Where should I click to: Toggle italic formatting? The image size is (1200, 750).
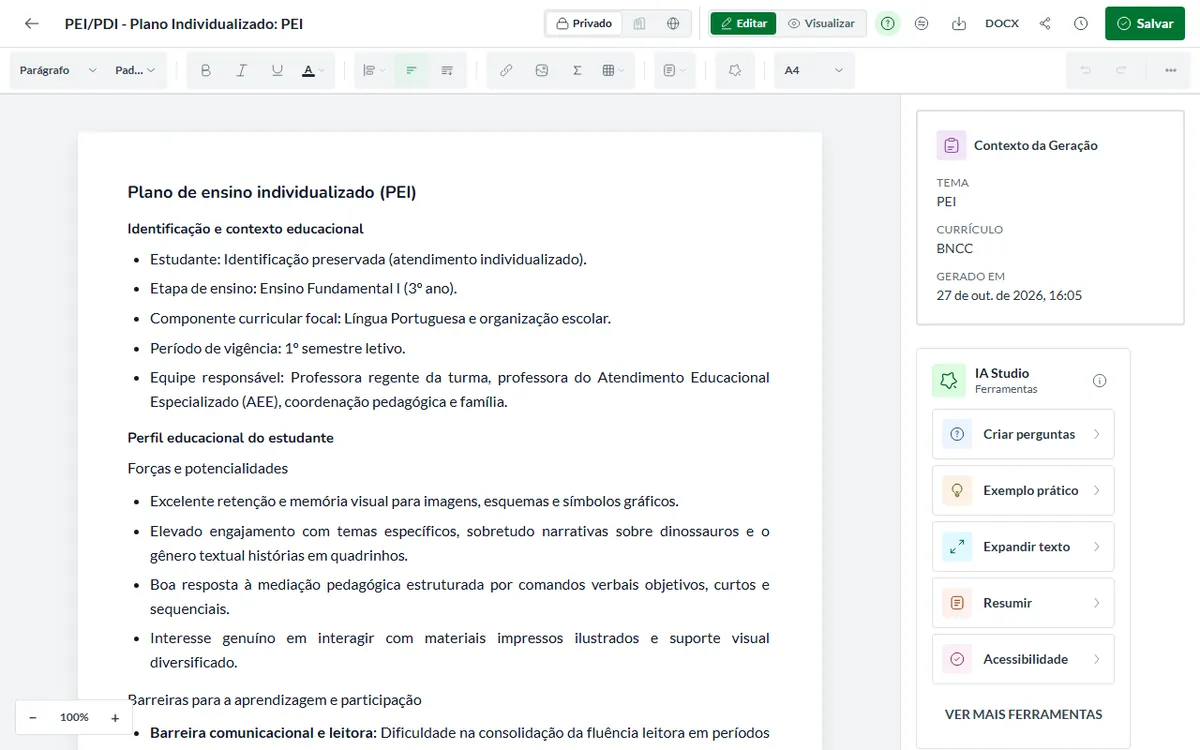[241, 70]
